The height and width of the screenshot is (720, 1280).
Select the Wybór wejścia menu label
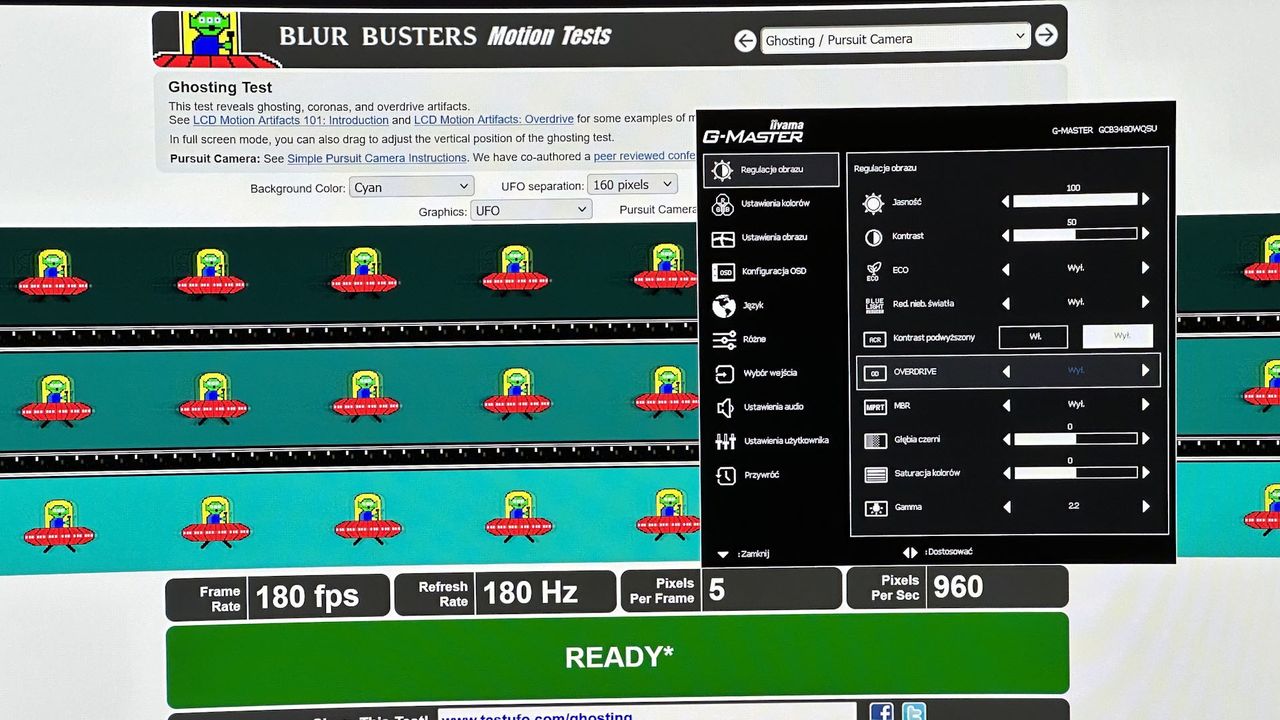pos(770,373)
